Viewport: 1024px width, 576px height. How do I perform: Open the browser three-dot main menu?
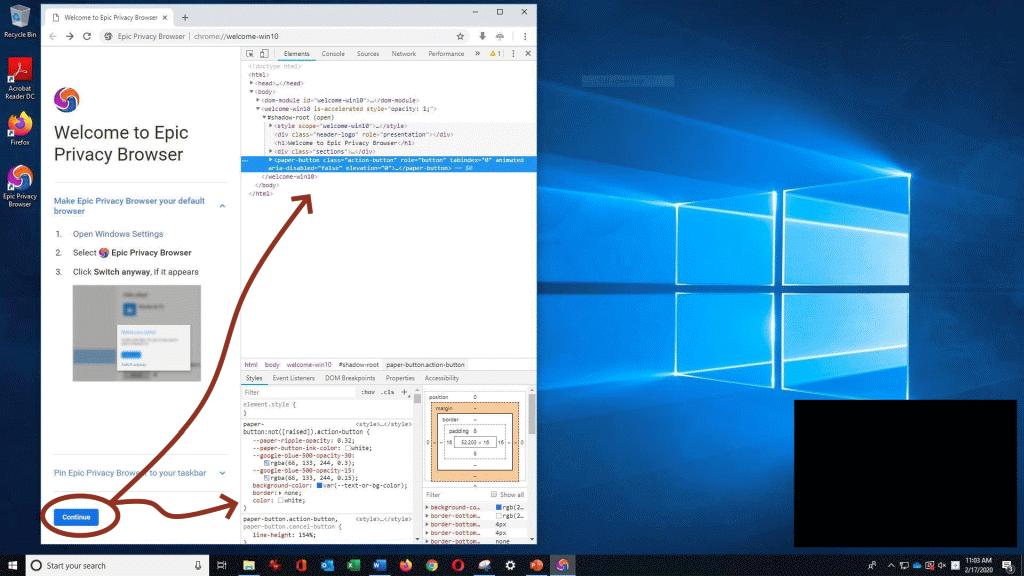point(524,37)
